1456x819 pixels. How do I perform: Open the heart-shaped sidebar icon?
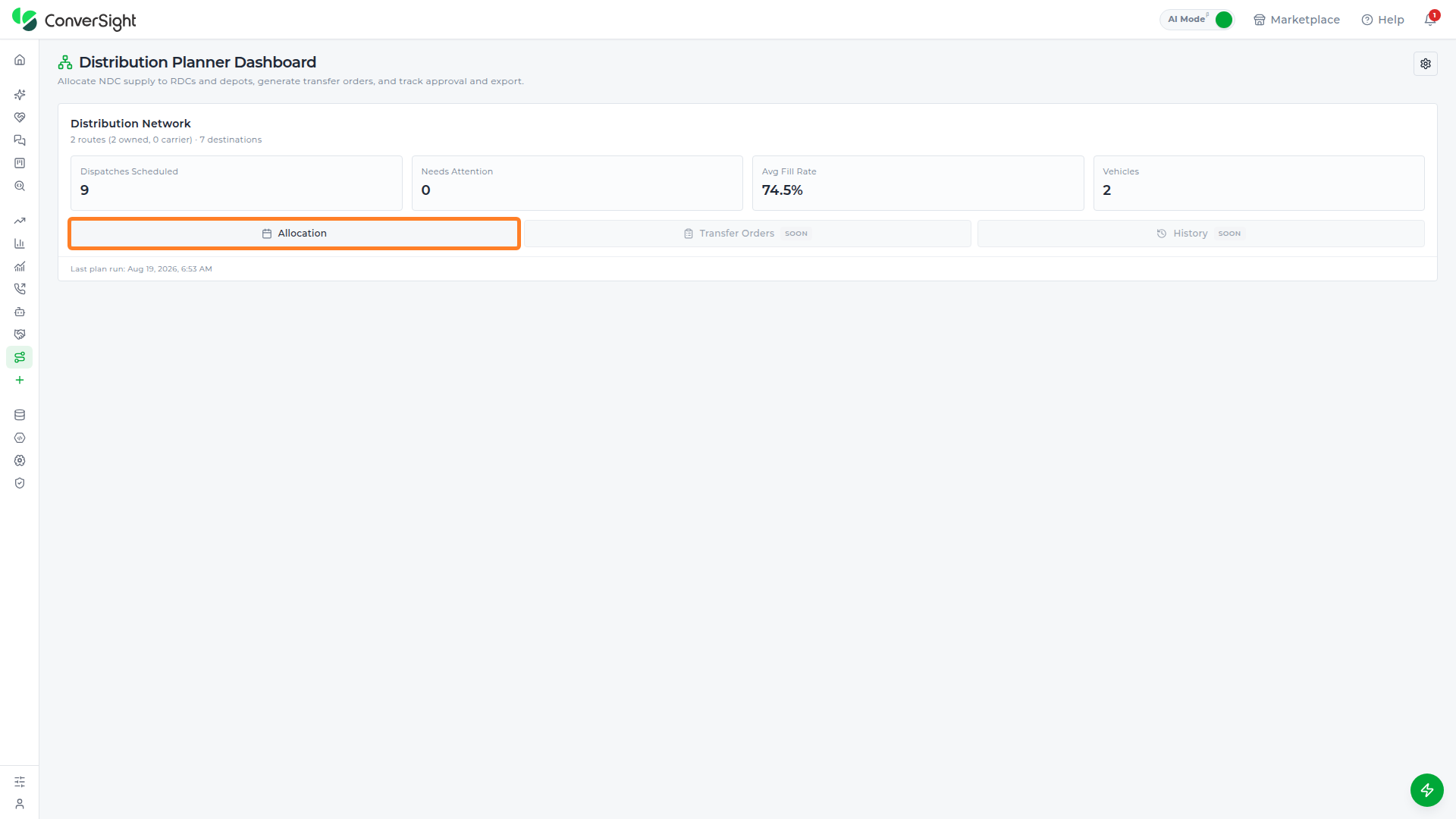[x=20, y=118]
